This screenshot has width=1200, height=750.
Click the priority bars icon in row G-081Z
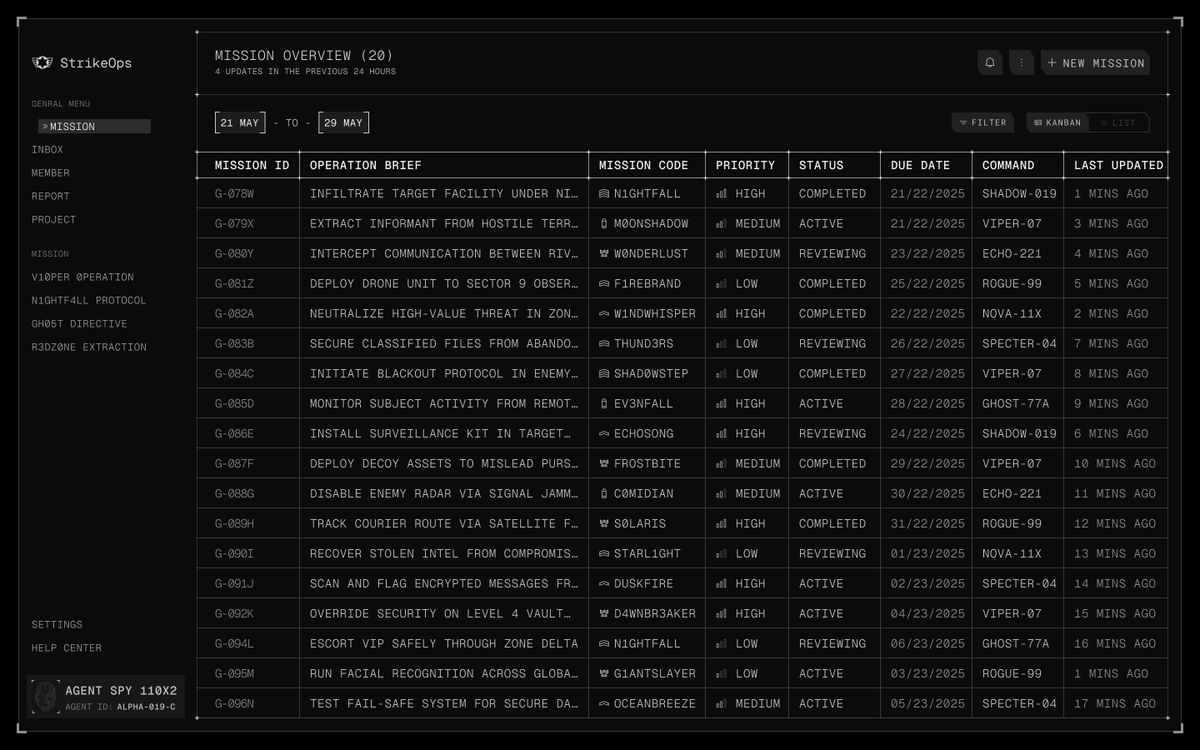pyautogui.click(x=722, y=284)
